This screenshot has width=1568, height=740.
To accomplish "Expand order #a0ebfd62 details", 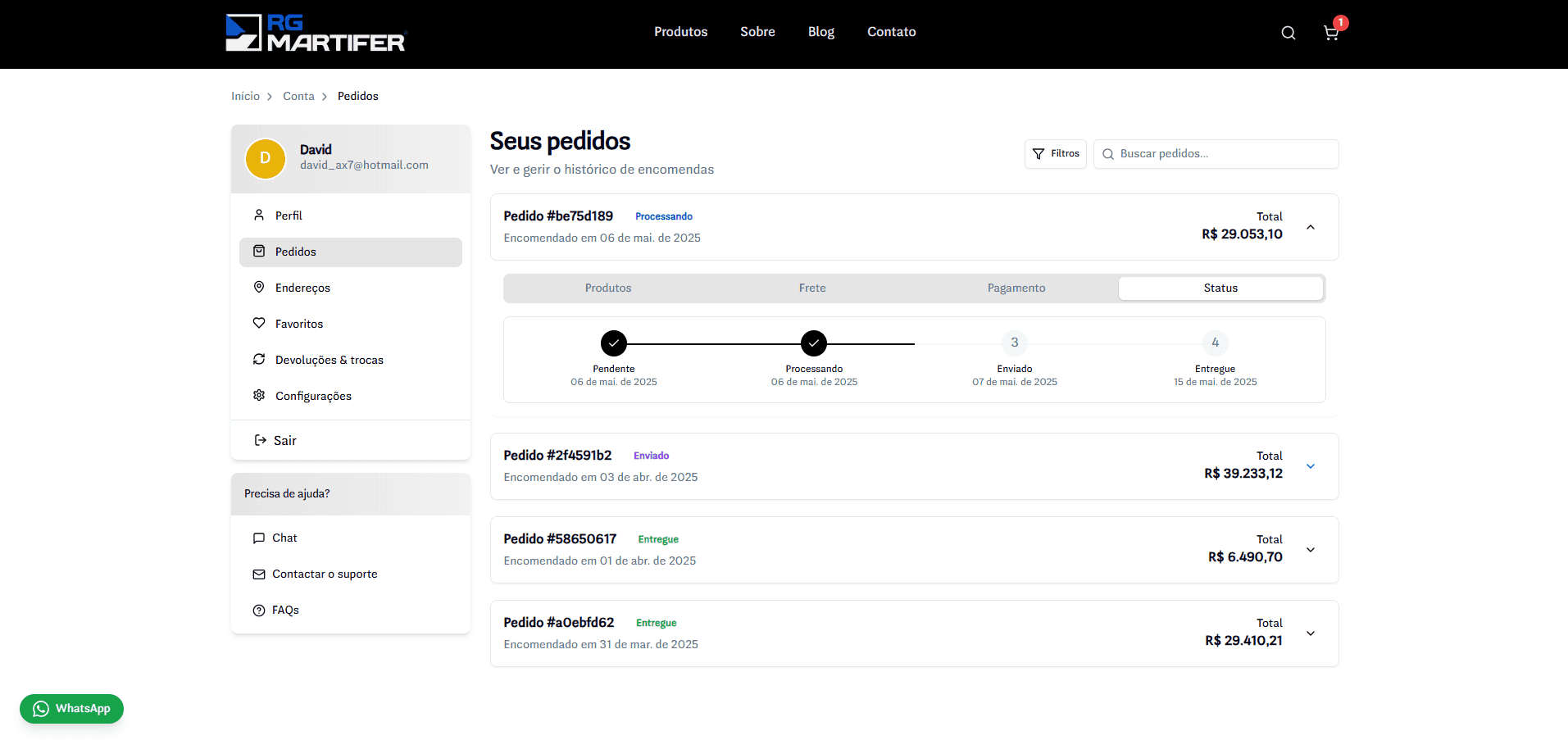I will coord(1310,633).
